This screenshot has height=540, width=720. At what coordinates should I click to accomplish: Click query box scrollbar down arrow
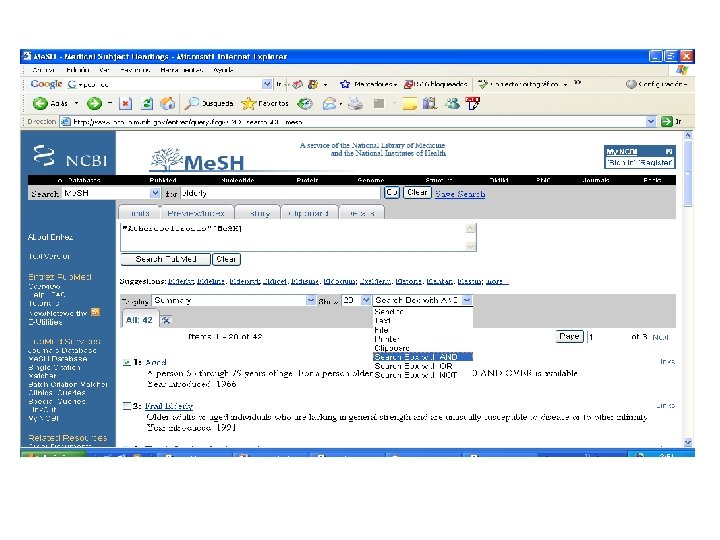(470, 246)
